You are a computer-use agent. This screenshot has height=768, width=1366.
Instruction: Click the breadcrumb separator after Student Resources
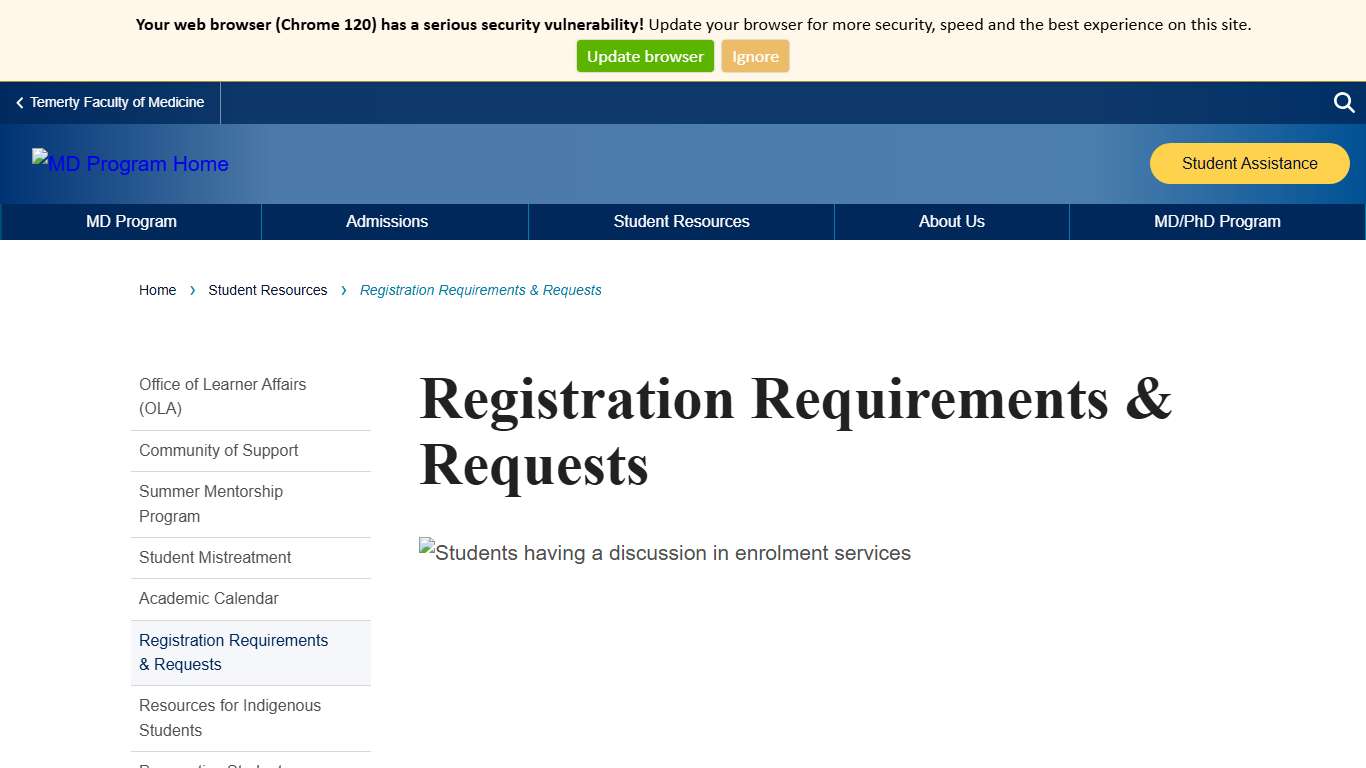343,290
